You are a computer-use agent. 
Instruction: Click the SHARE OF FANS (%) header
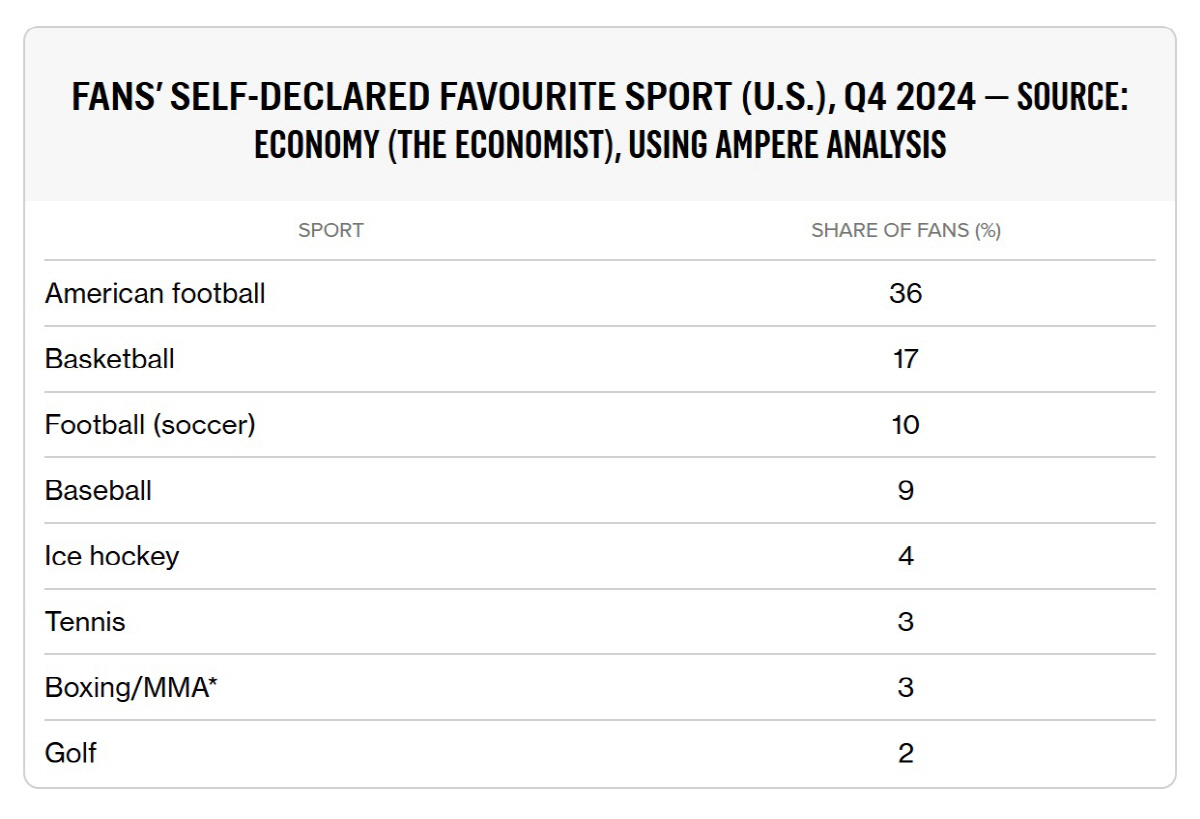905,231
